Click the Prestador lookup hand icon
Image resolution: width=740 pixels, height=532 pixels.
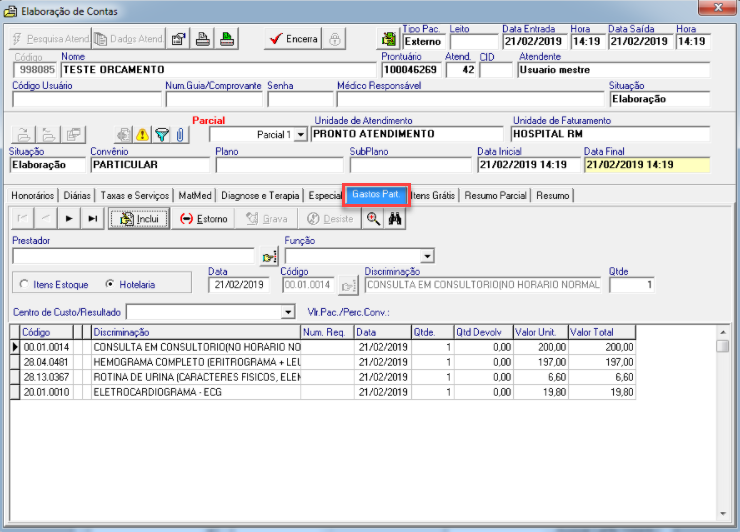tap(269, 257)
